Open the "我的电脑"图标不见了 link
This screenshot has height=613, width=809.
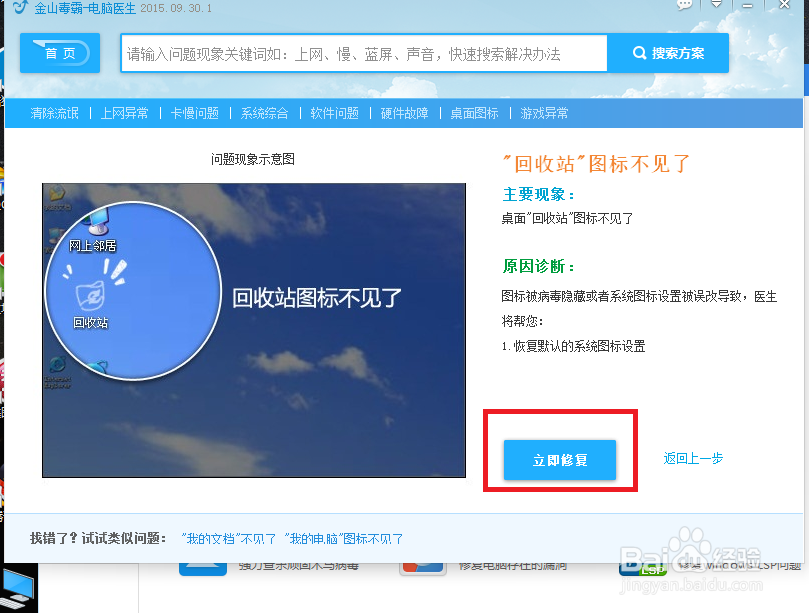[344, 539]
